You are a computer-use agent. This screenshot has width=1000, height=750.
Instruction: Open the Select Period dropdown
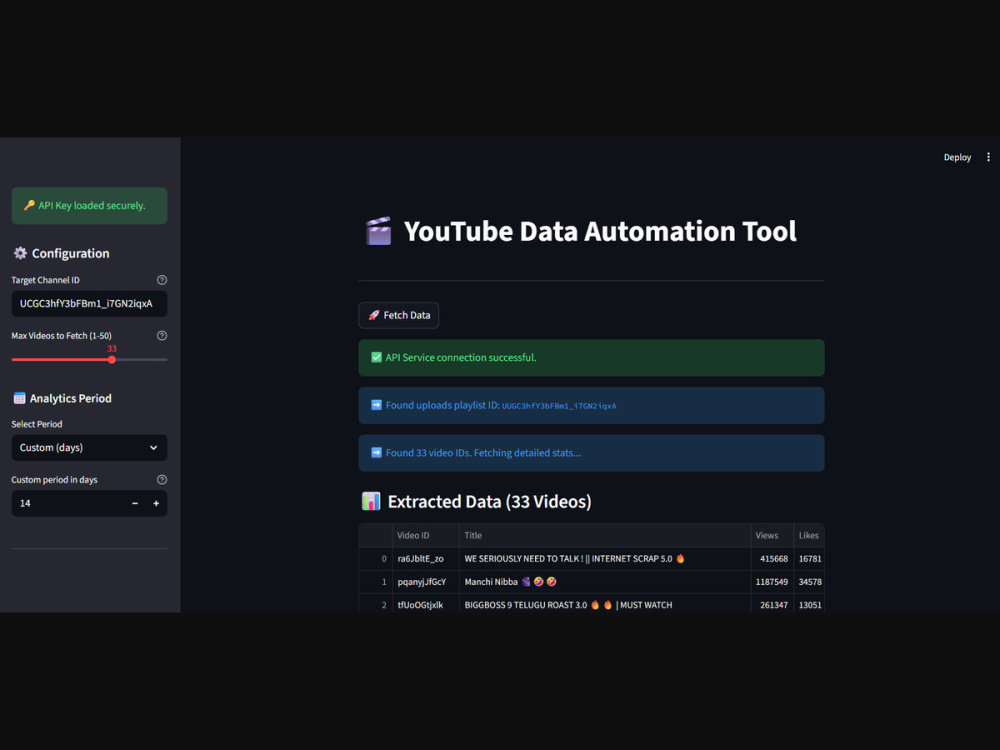click(89, 448)
